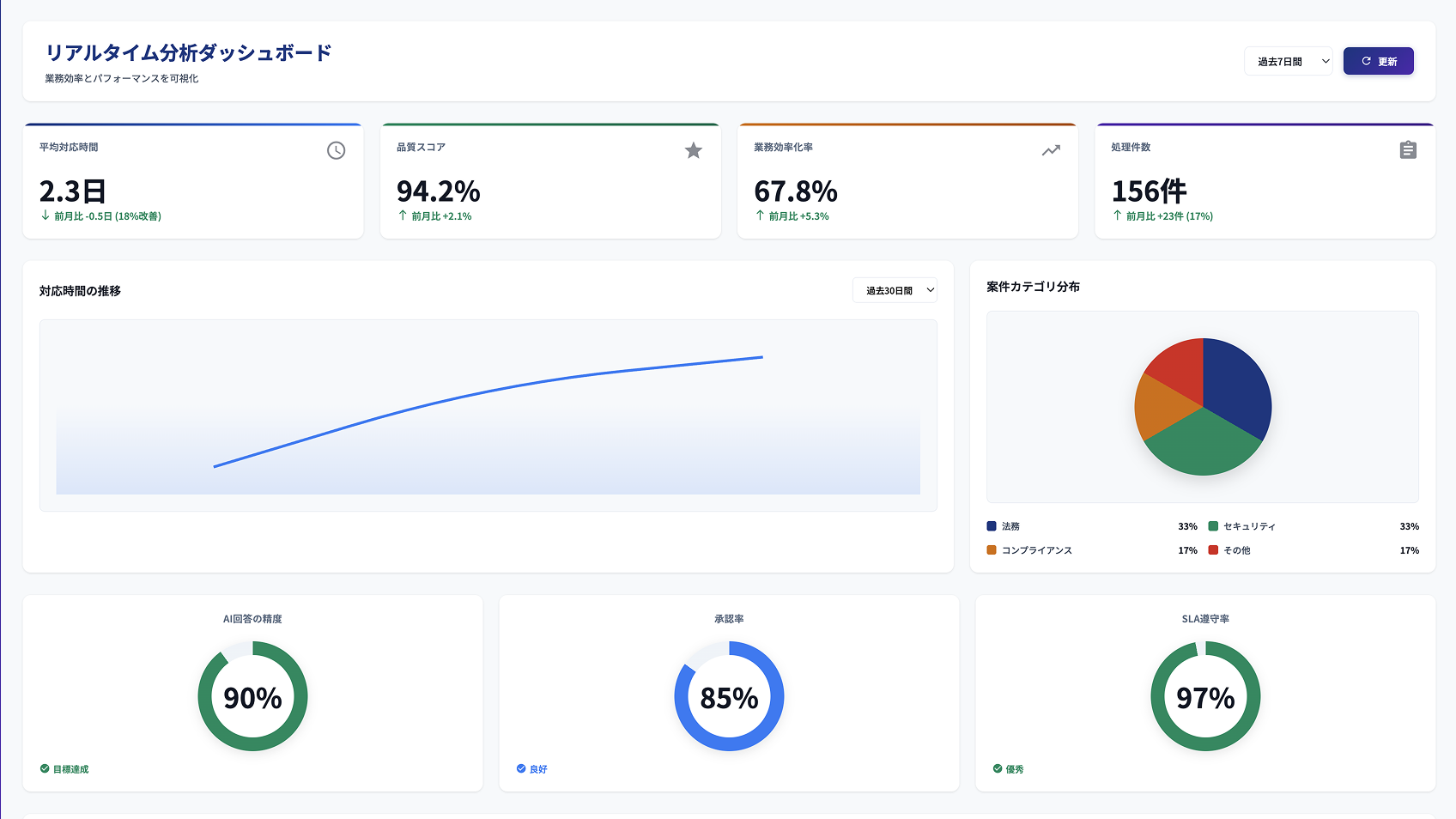Open the 対応時間の推移 panel title

[80, 291]
